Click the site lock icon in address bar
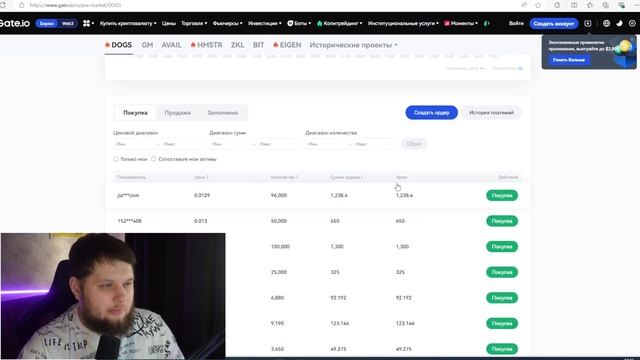Image resolution: width=640 pixels, height=360 pixels. pyautogui.click(x=22, y=5)
